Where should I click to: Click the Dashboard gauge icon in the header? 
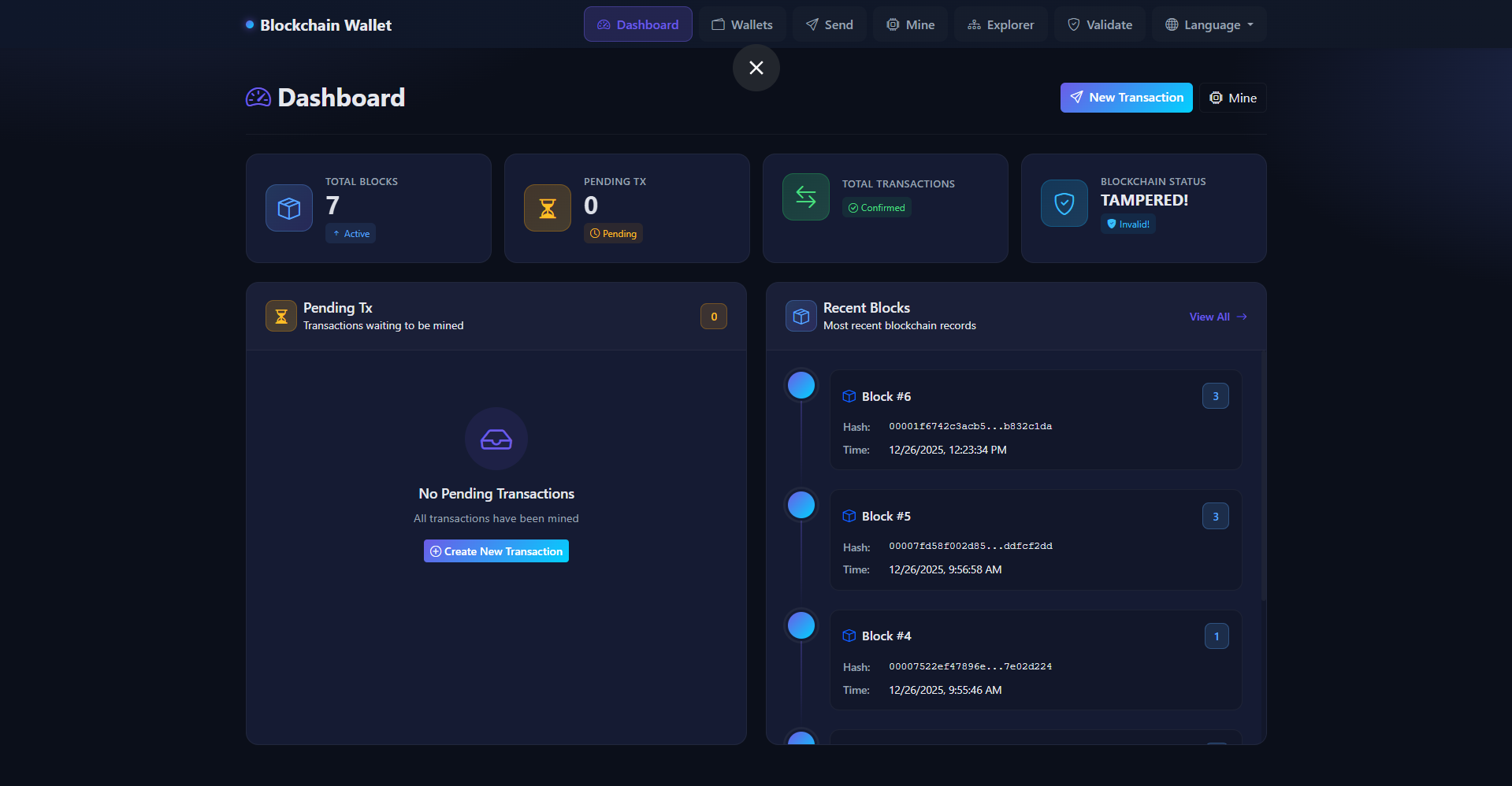point(604,24)
